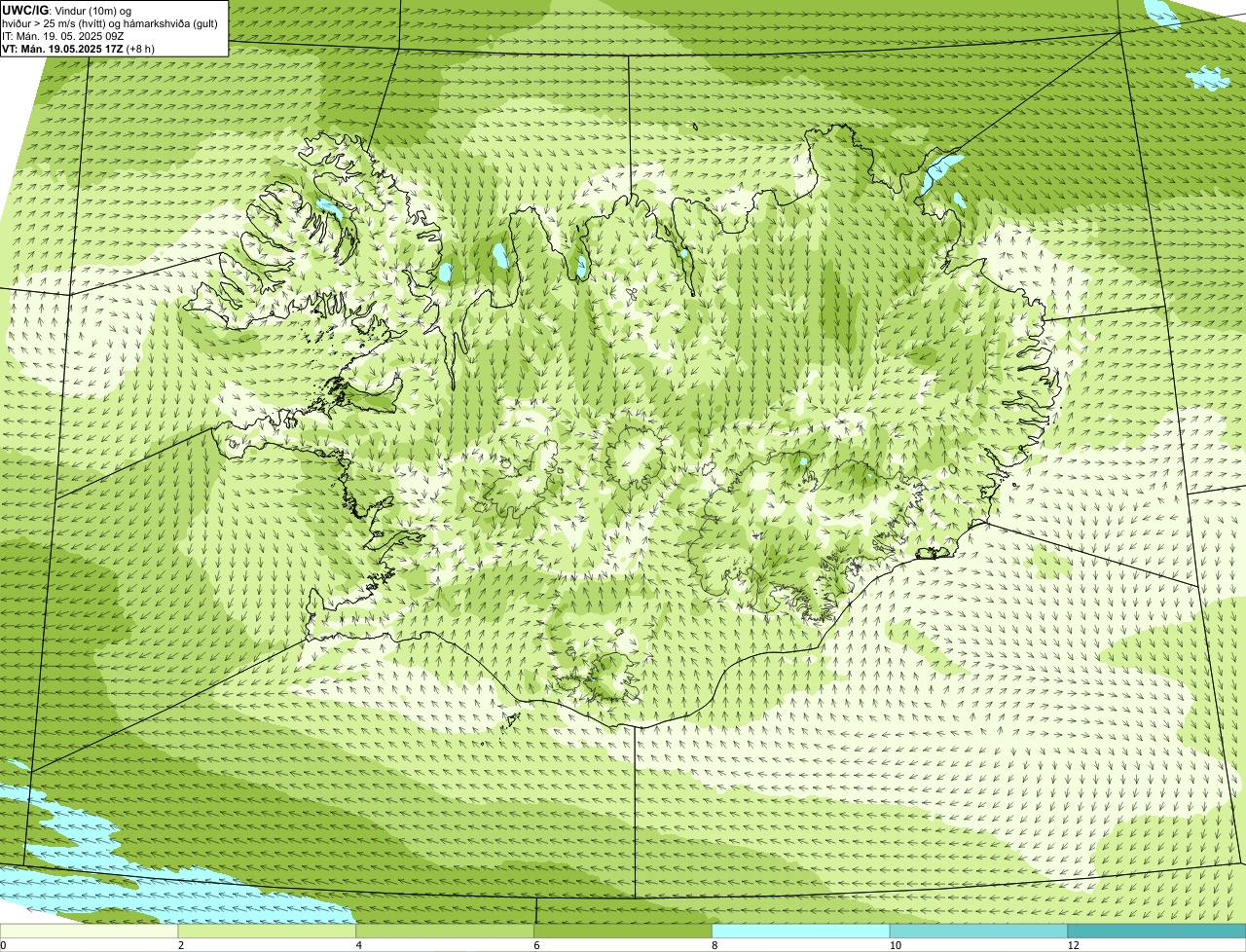
Task: Click the 'UWC/IG: Vindur (10m) og' title line
Action: pyautogui.click(x=67, y=11)
